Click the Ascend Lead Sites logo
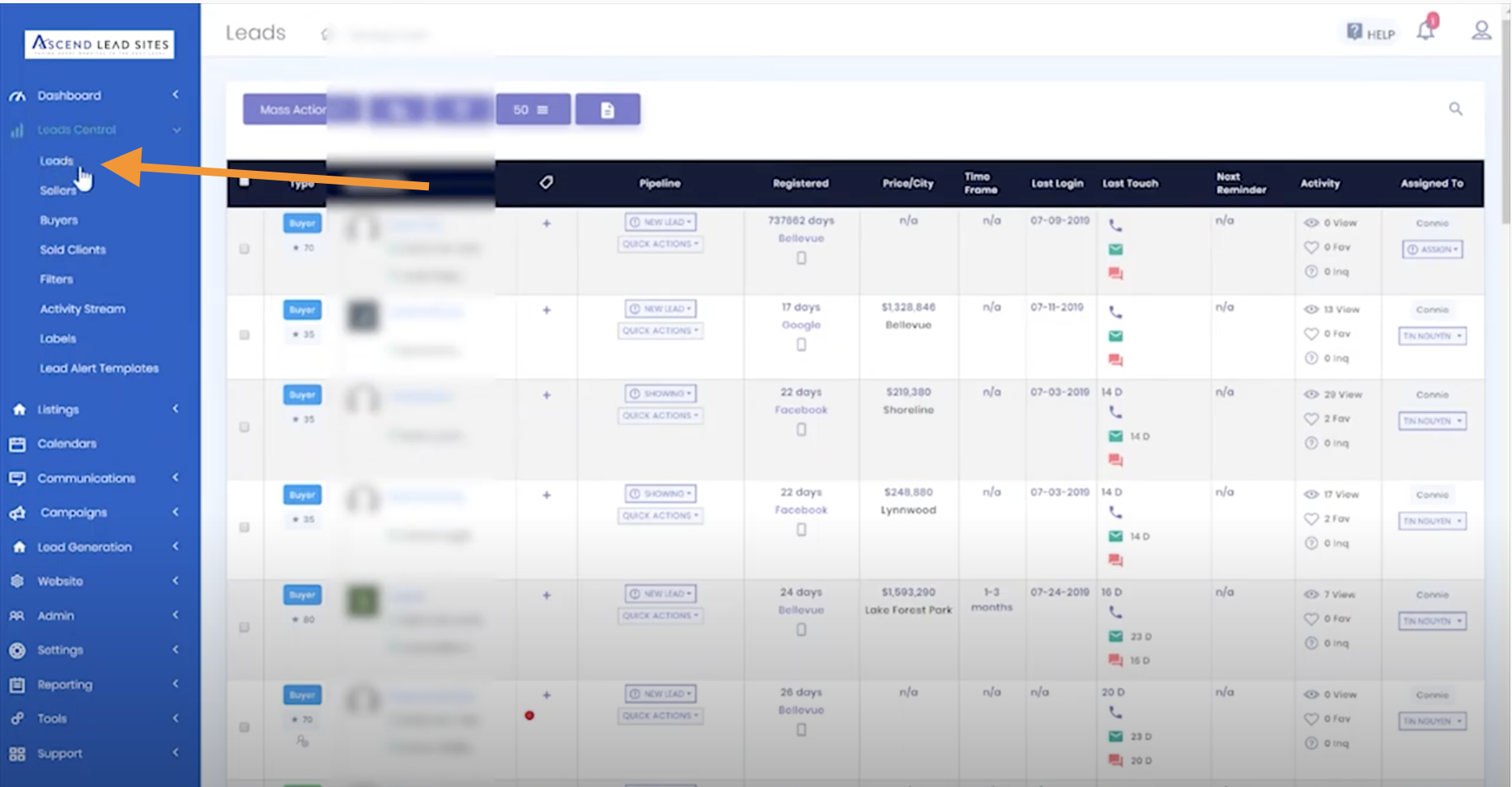Image resolution: width=1512 pixels, height=787 pixels. tap(100, 45)
